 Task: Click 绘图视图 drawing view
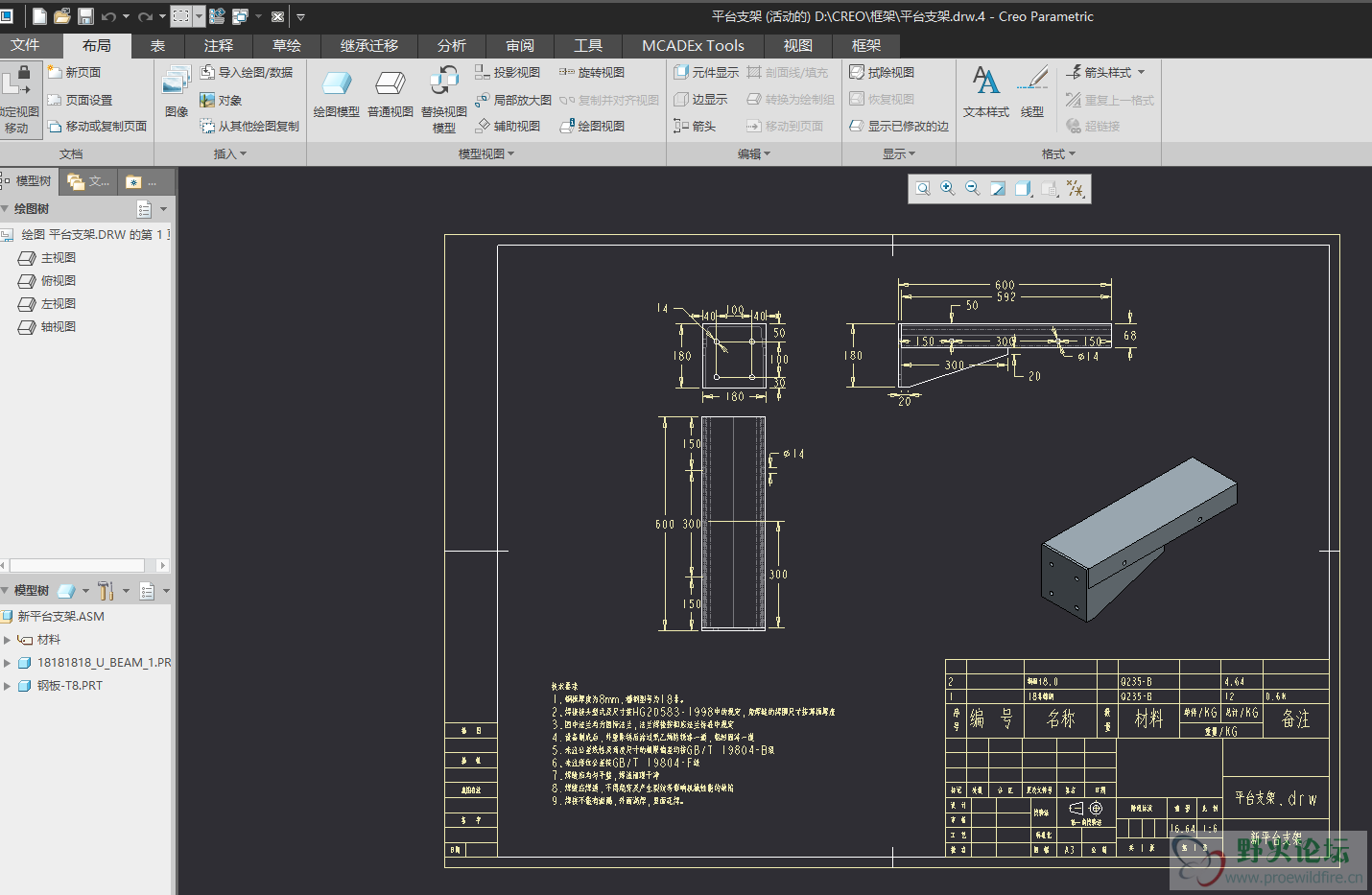[592, 126]
